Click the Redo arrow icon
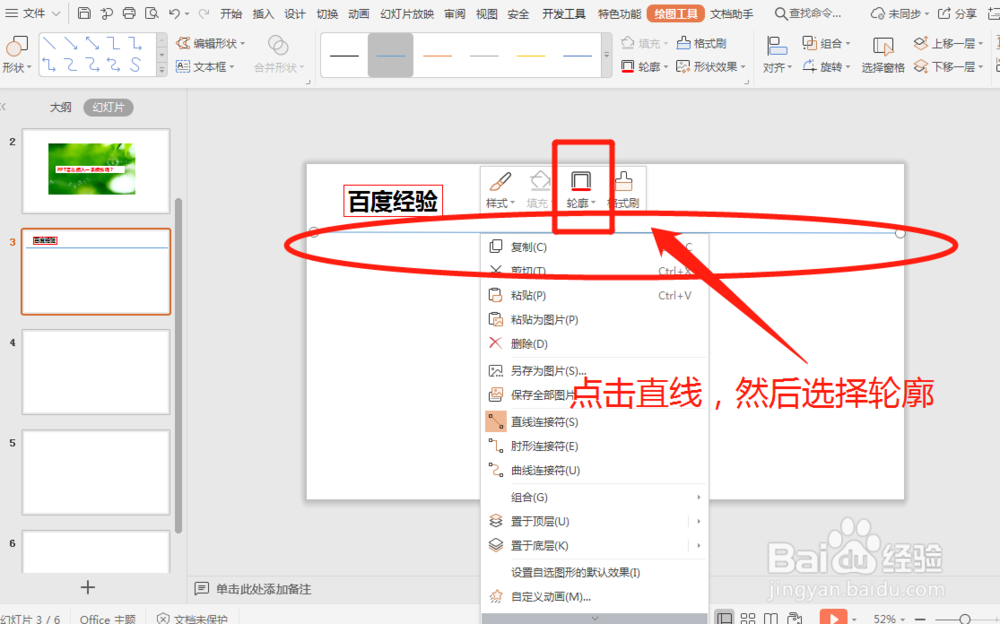Screen dimensions: 1000x624 [x=204, y=13]
